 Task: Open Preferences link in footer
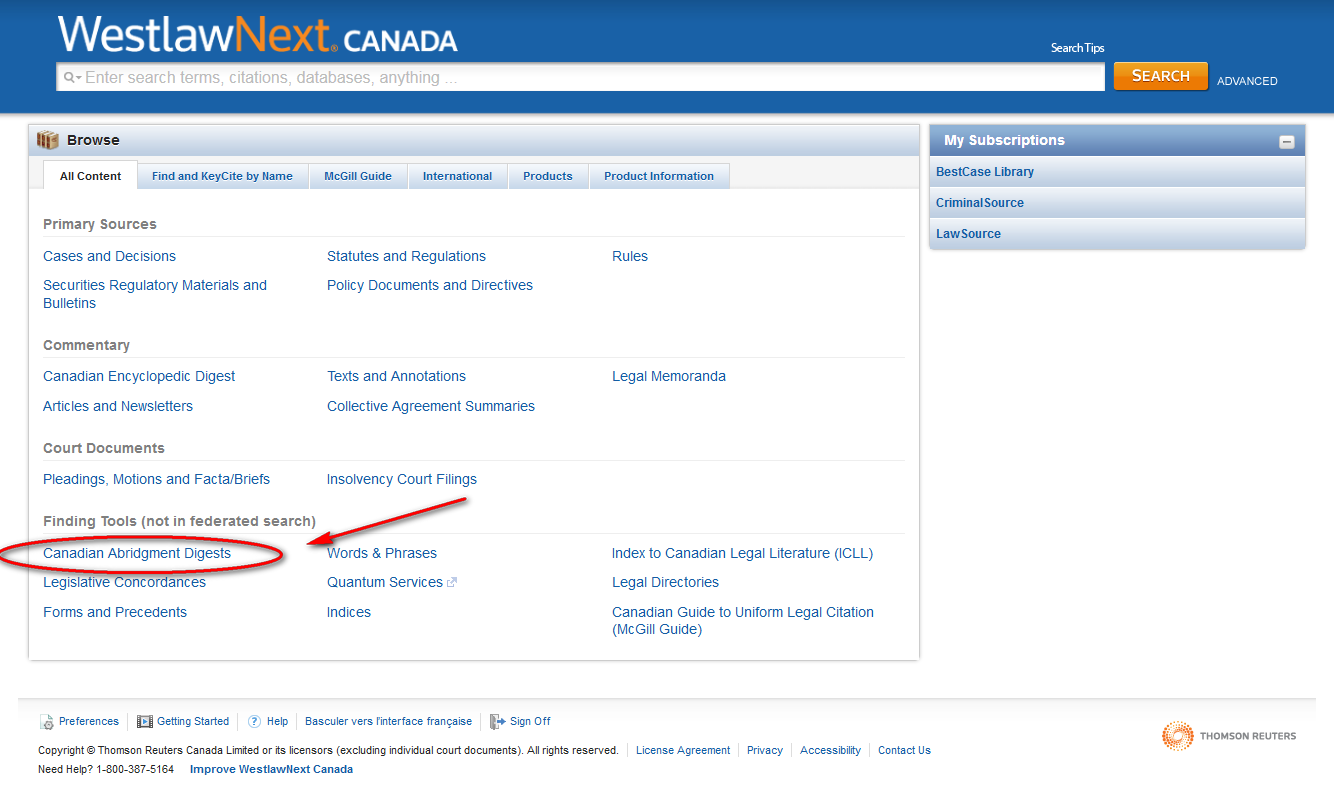(89, 721)
